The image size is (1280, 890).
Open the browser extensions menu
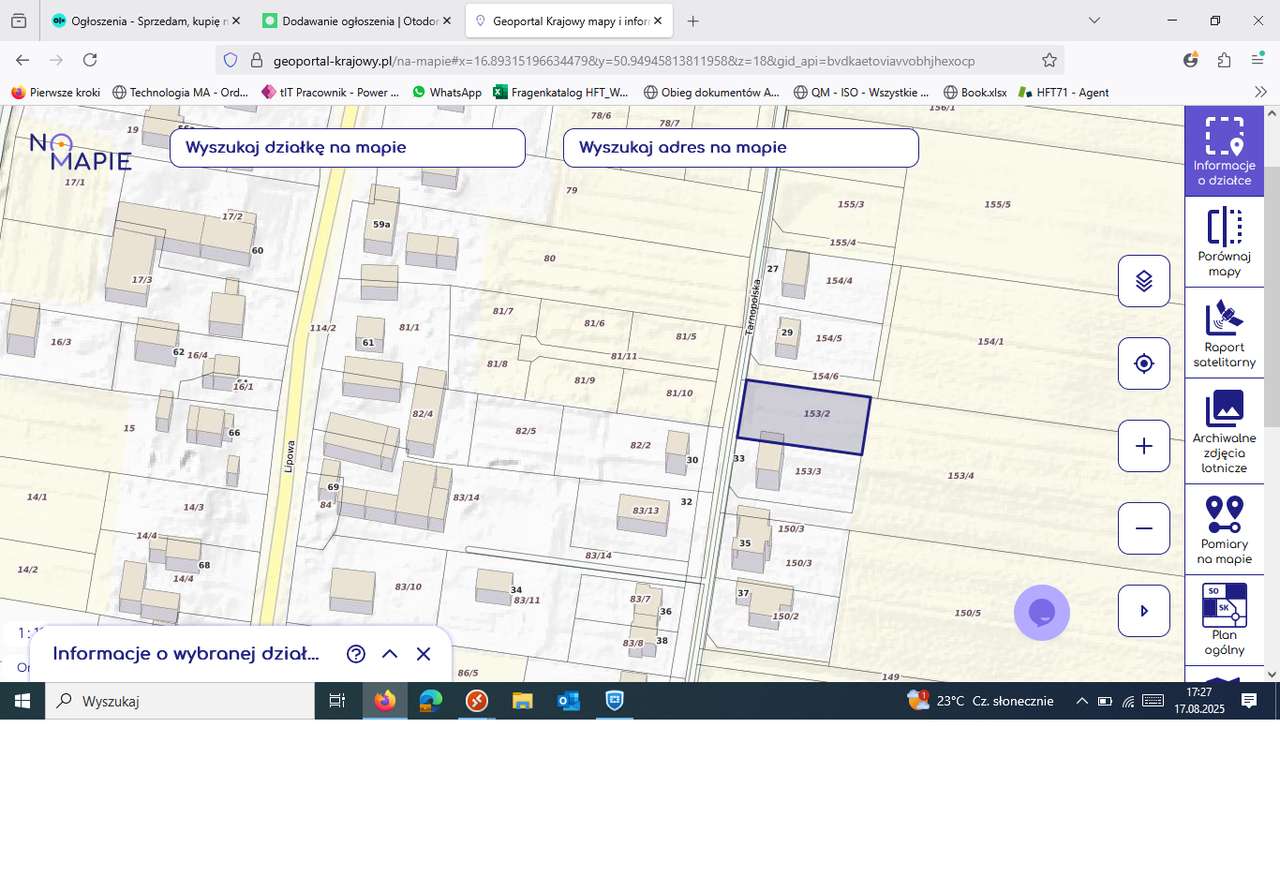coord(1224,60)
